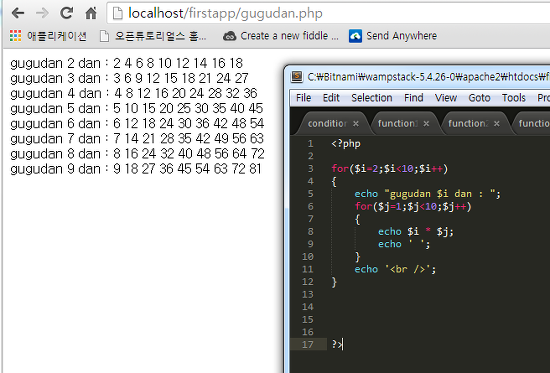Switch to the function2 tab
Viewport: 550px width, 373px height.
[x=468, y=124]
